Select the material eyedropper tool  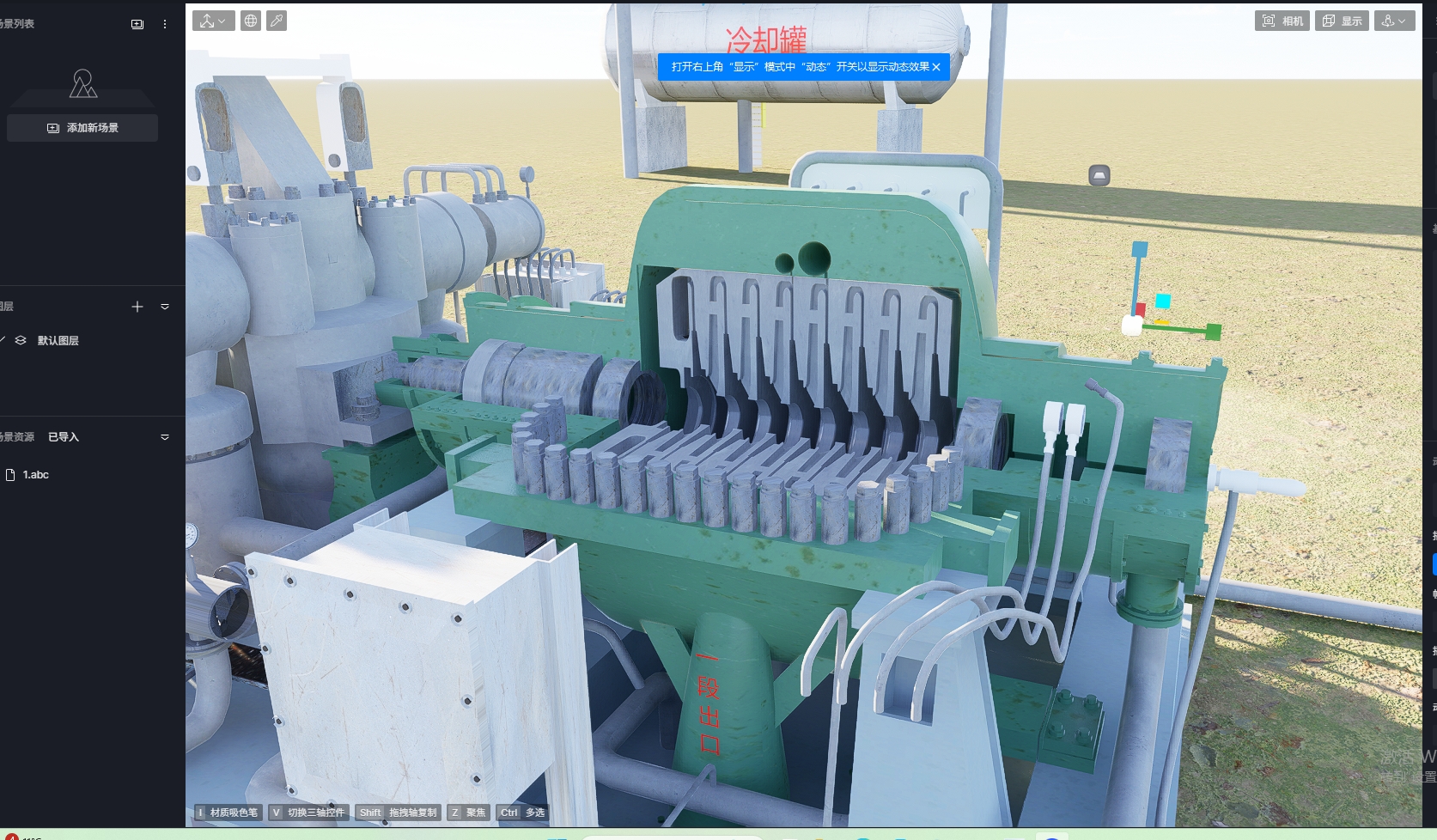point(277,21)
